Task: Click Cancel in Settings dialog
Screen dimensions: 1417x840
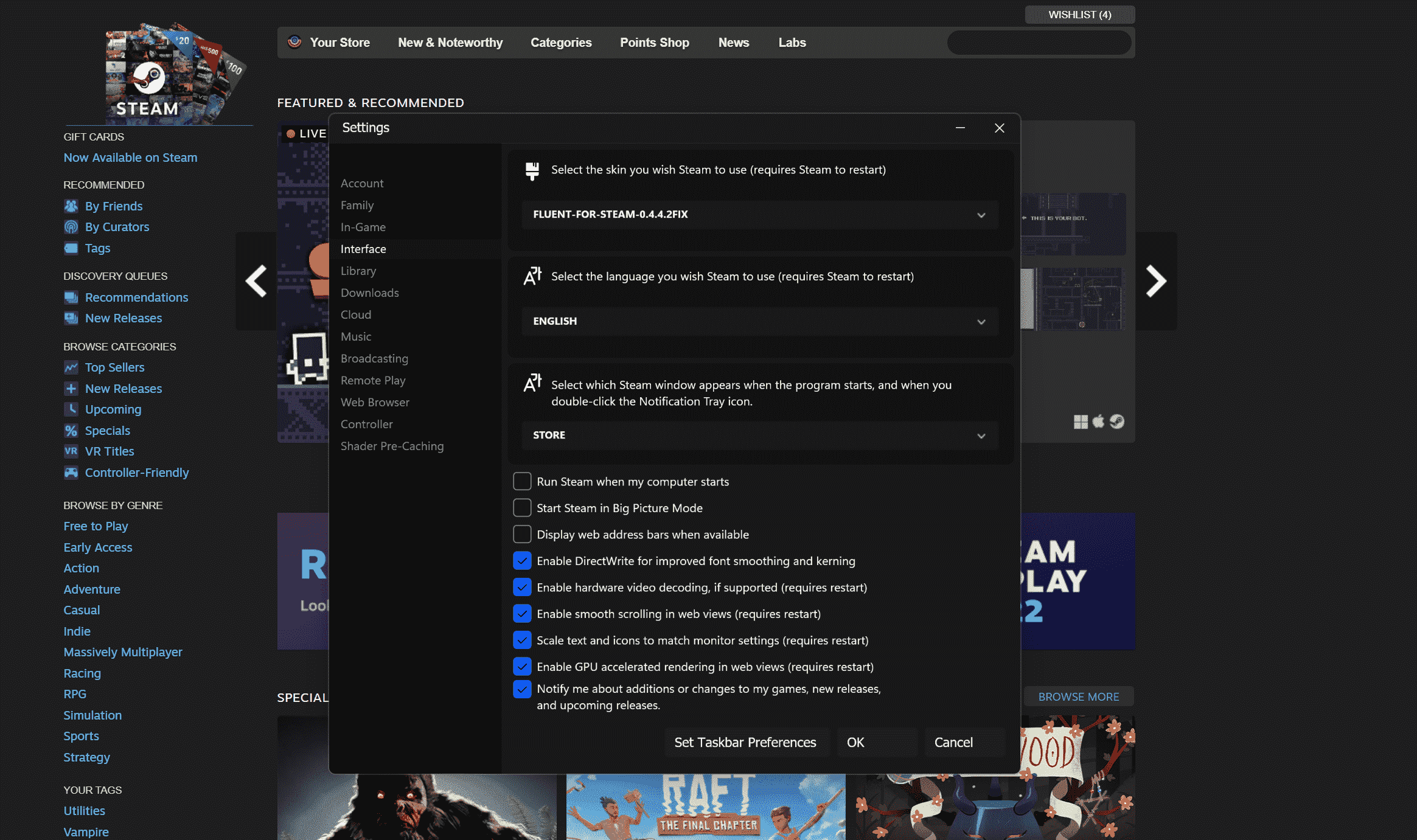Action: pos(964,743)
